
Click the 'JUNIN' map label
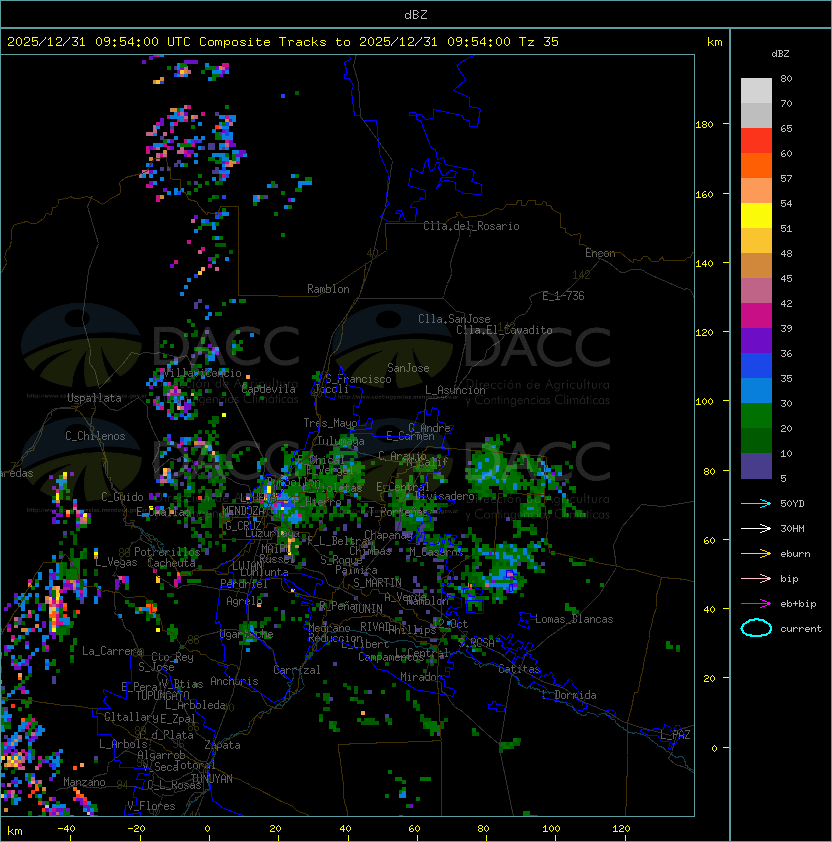(367, 608)
